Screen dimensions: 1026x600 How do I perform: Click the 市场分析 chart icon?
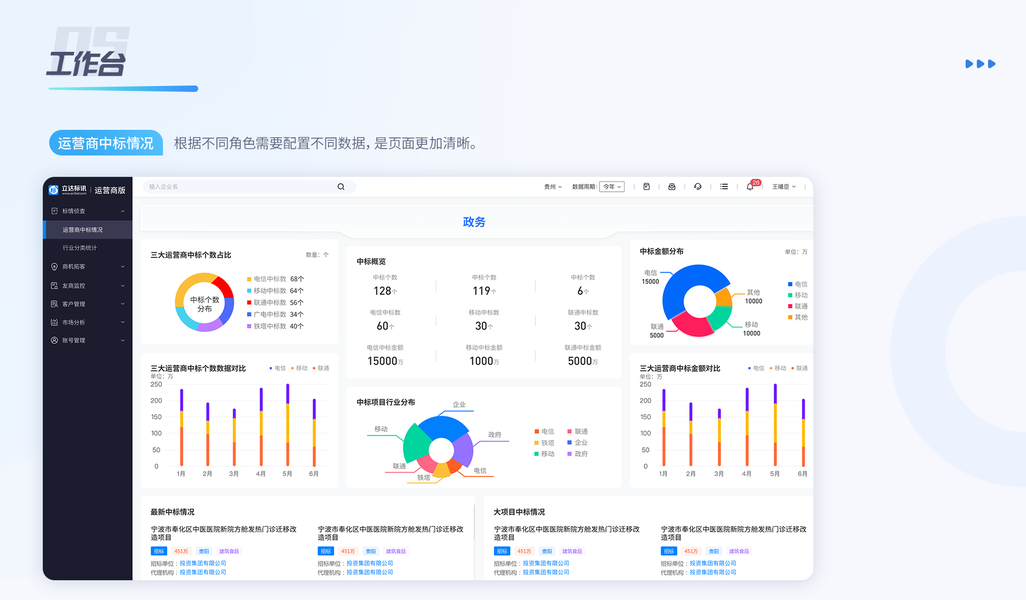(x=54, y=323)
